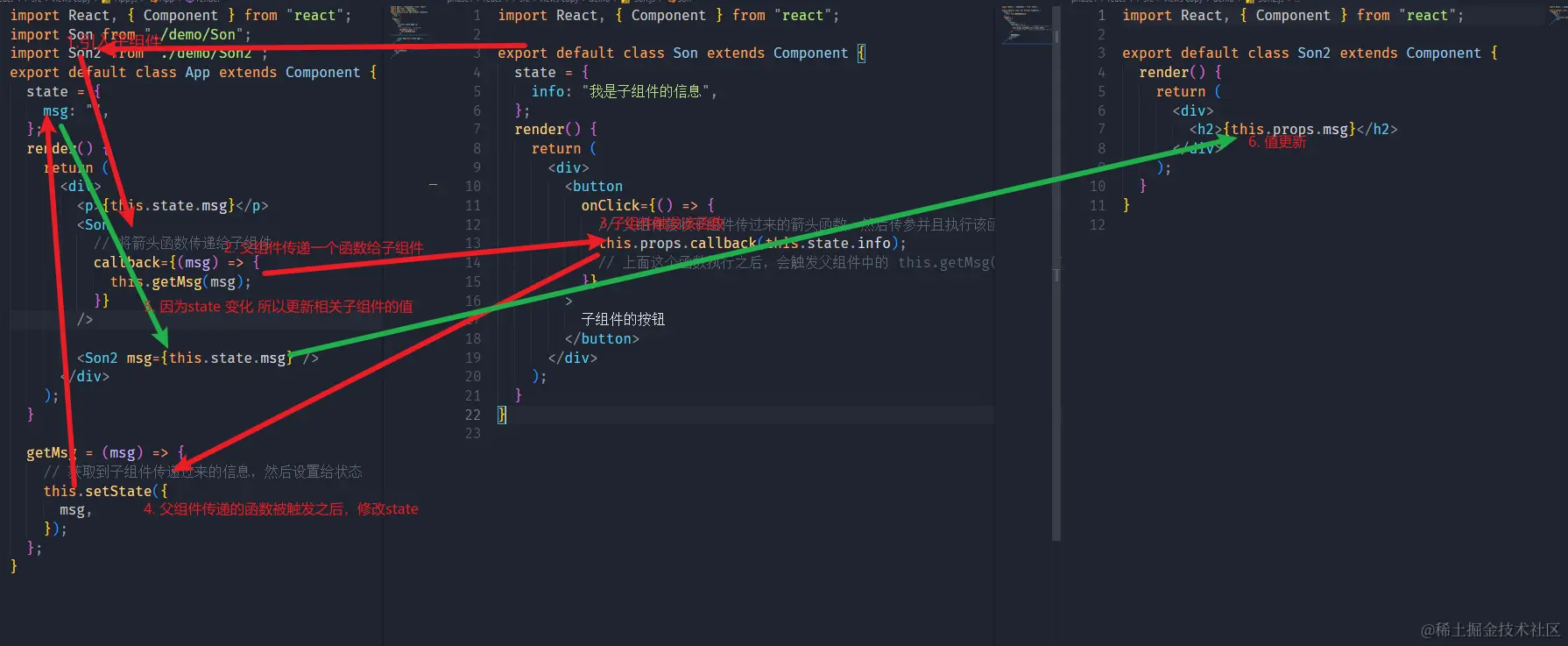Click the <p>{this.state.msg}</p> line

[173, 205]
